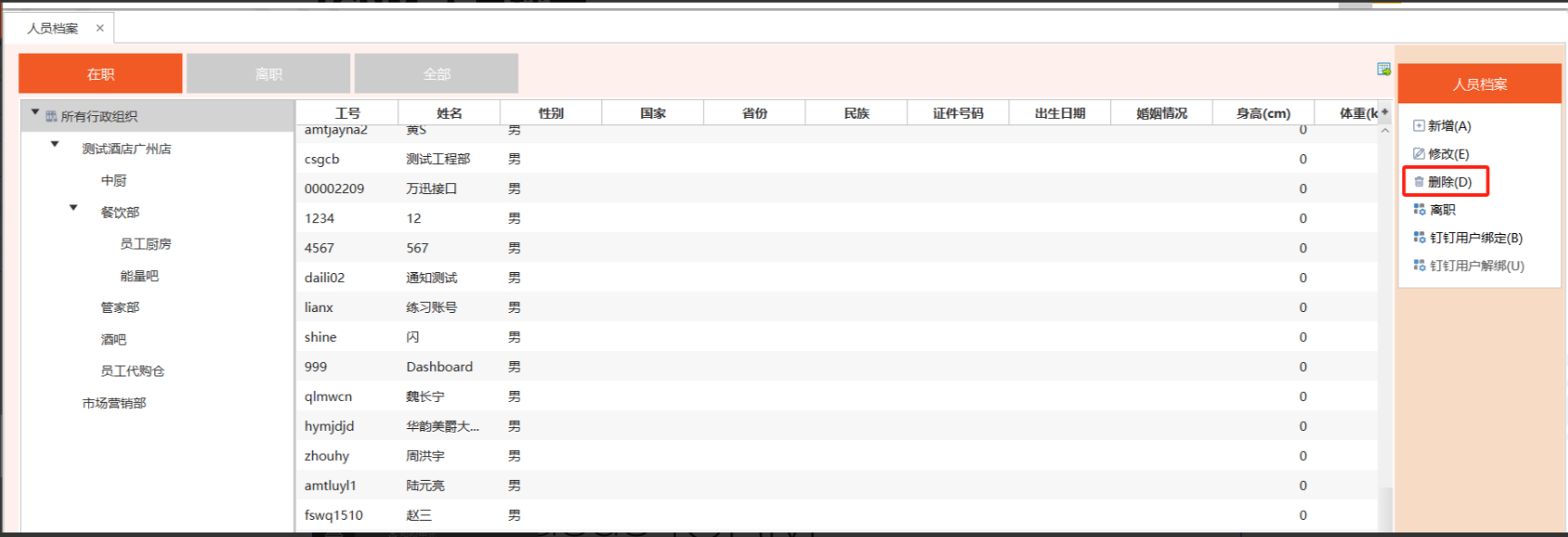Click the 钉钉用户解绑(U) unbind icon

(1419, 266)
